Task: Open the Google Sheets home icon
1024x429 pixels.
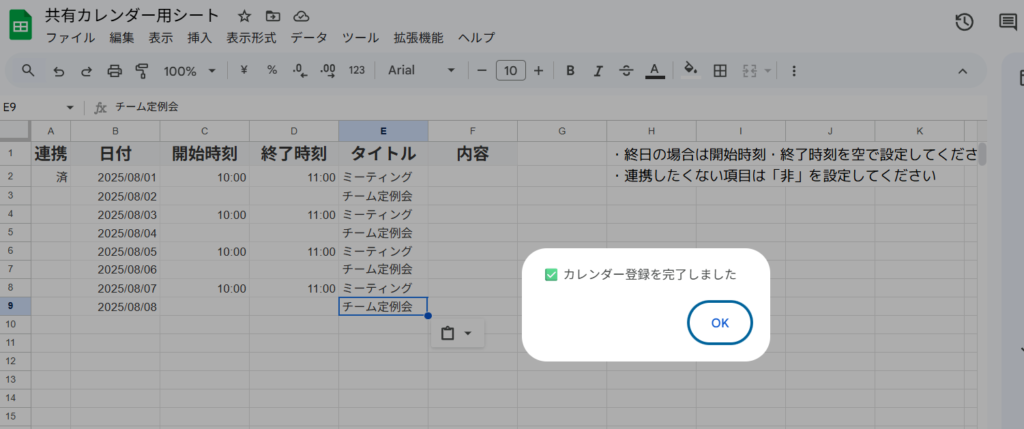Action: pos(21,26)
